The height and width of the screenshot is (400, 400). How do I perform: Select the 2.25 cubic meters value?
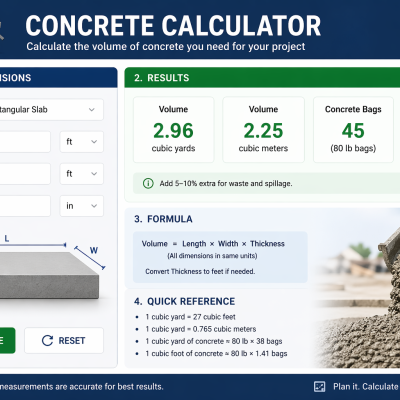point(263,130)
